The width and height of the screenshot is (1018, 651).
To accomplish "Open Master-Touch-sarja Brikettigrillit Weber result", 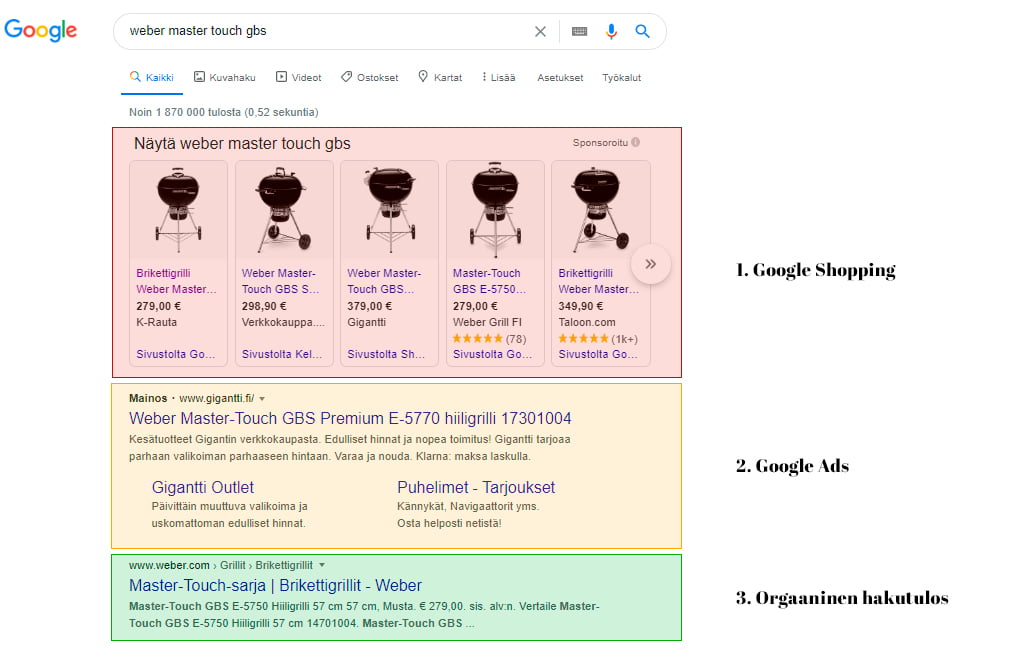I will (275, 585).
